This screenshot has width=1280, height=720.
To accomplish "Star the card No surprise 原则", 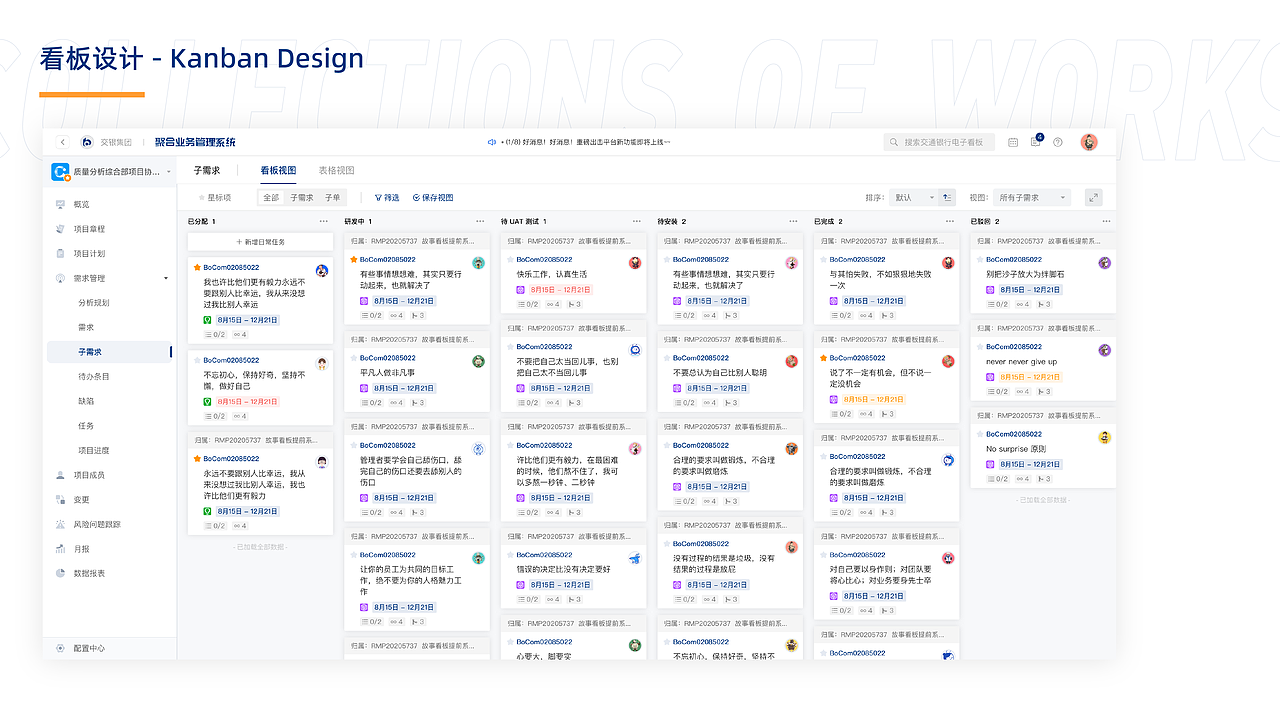I will (980, 434).
